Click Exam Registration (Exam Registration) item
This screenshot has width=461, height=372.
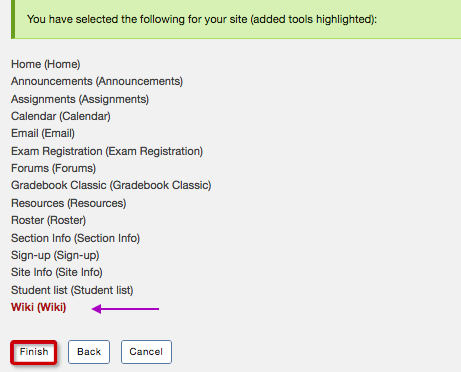[107, 151]
